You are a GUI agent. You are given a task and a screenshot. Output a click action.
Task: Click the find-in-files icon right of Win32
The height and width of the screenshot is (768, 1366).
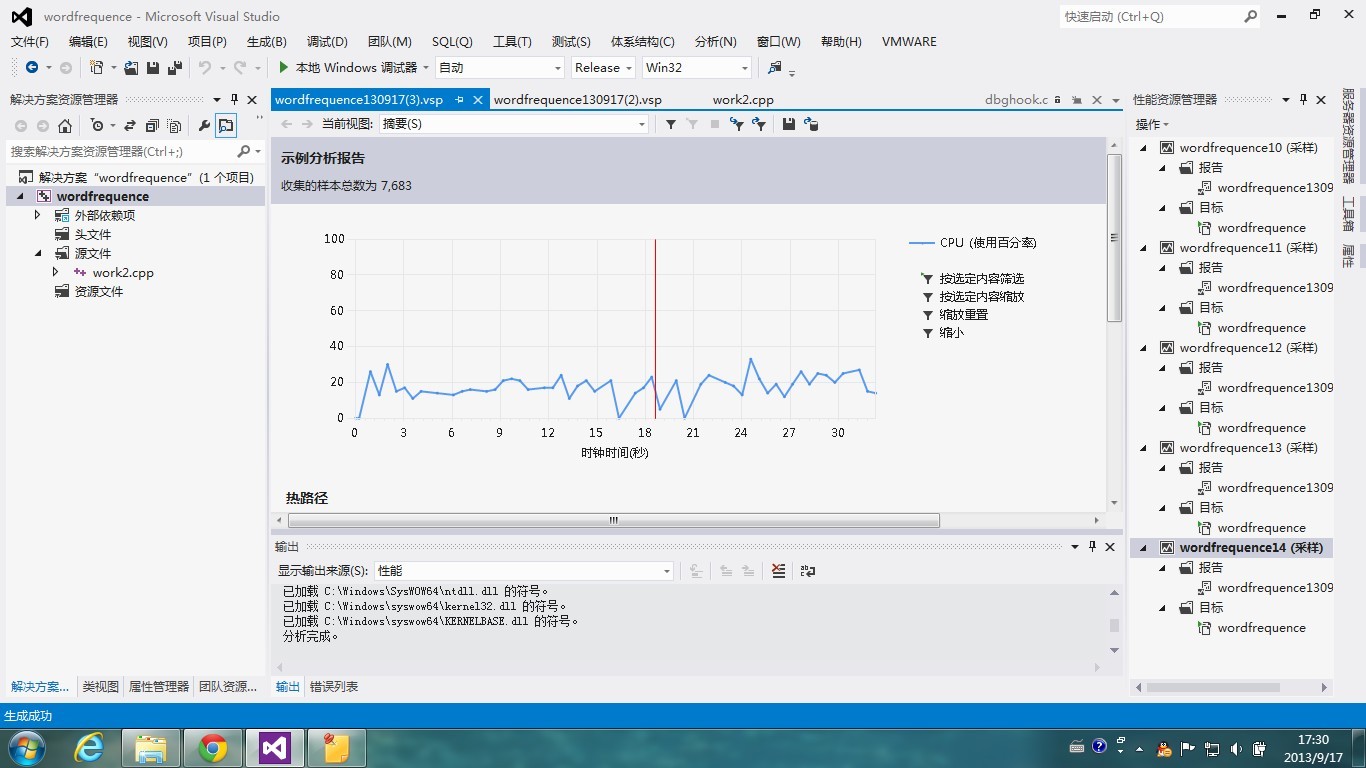pyautogui.click(x=774, y=68)
